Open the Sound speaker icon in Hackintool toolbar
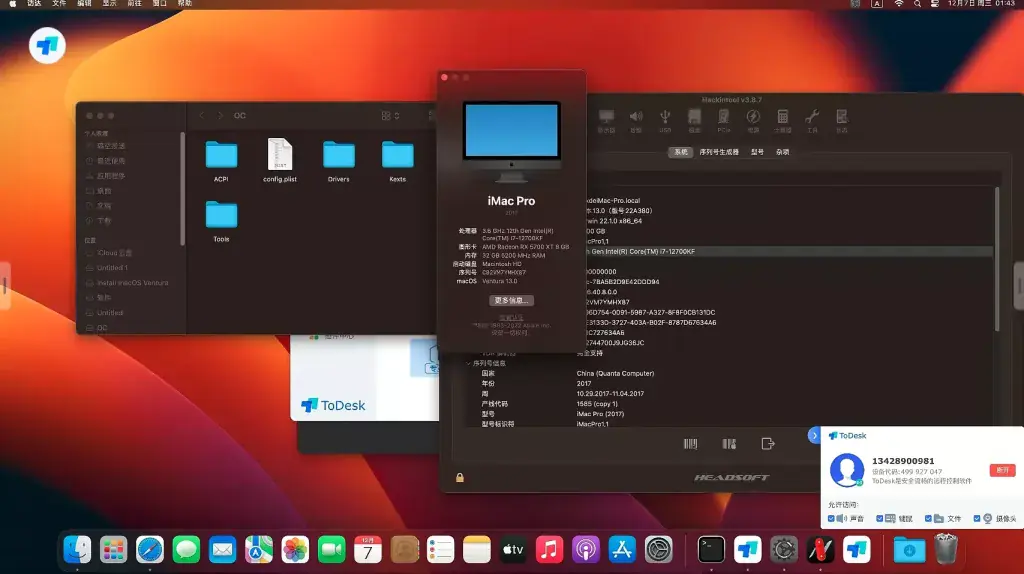 click(635, 120)
